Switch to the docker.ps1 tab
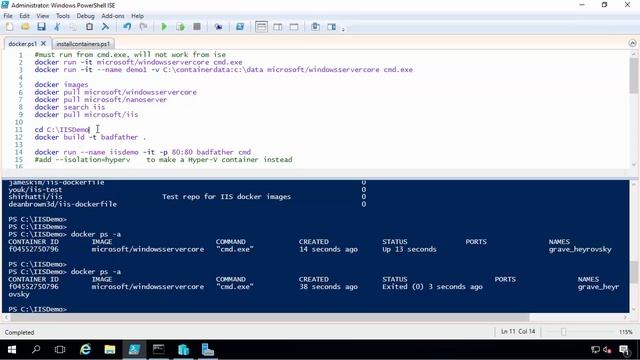640x360 pixels. [22, 44]
